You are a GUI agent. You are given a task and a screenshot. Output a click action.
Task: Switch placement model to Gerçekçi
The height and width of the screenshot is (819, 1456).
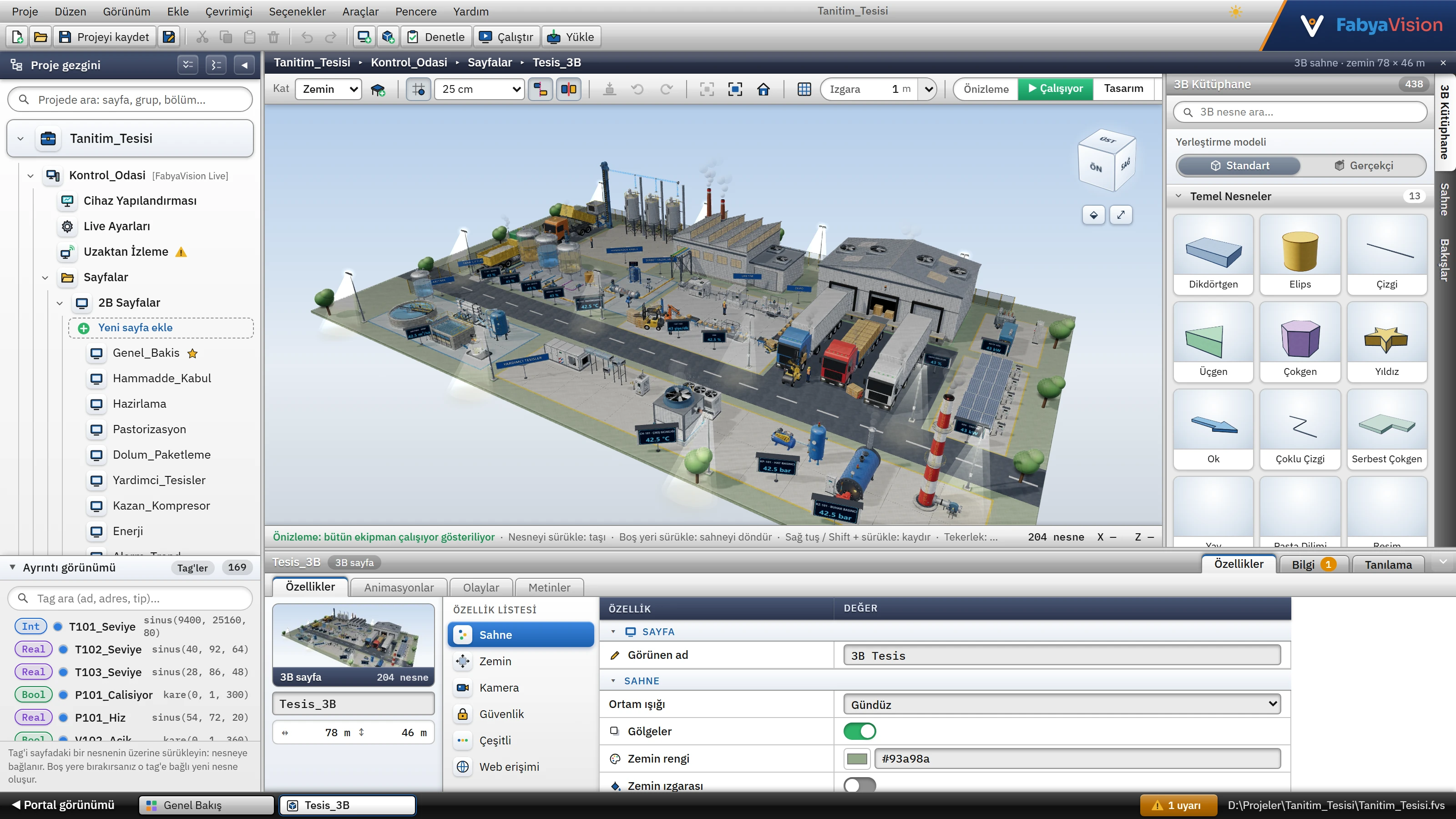coord(1363,166)
